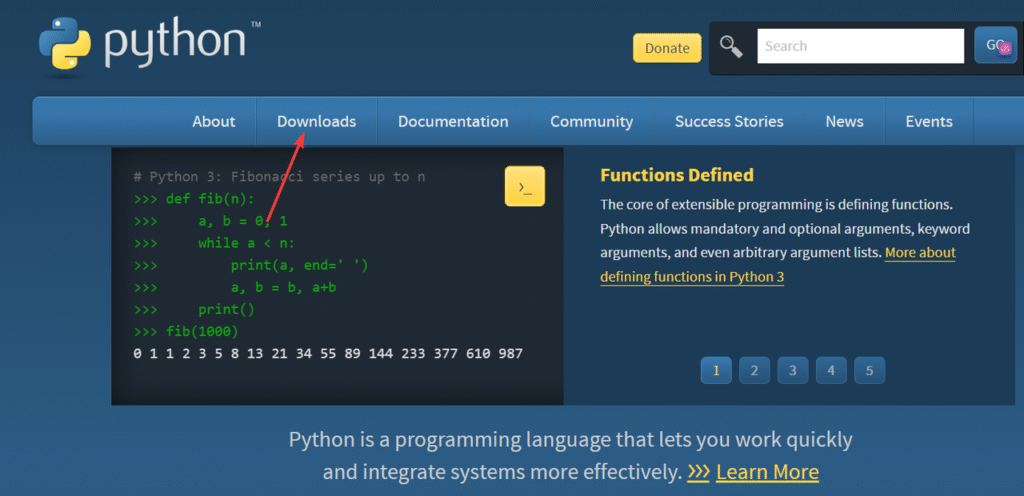Click the triple chevron before Learn More
Screen dimensions: 1024x496
(x=698, y=471)
